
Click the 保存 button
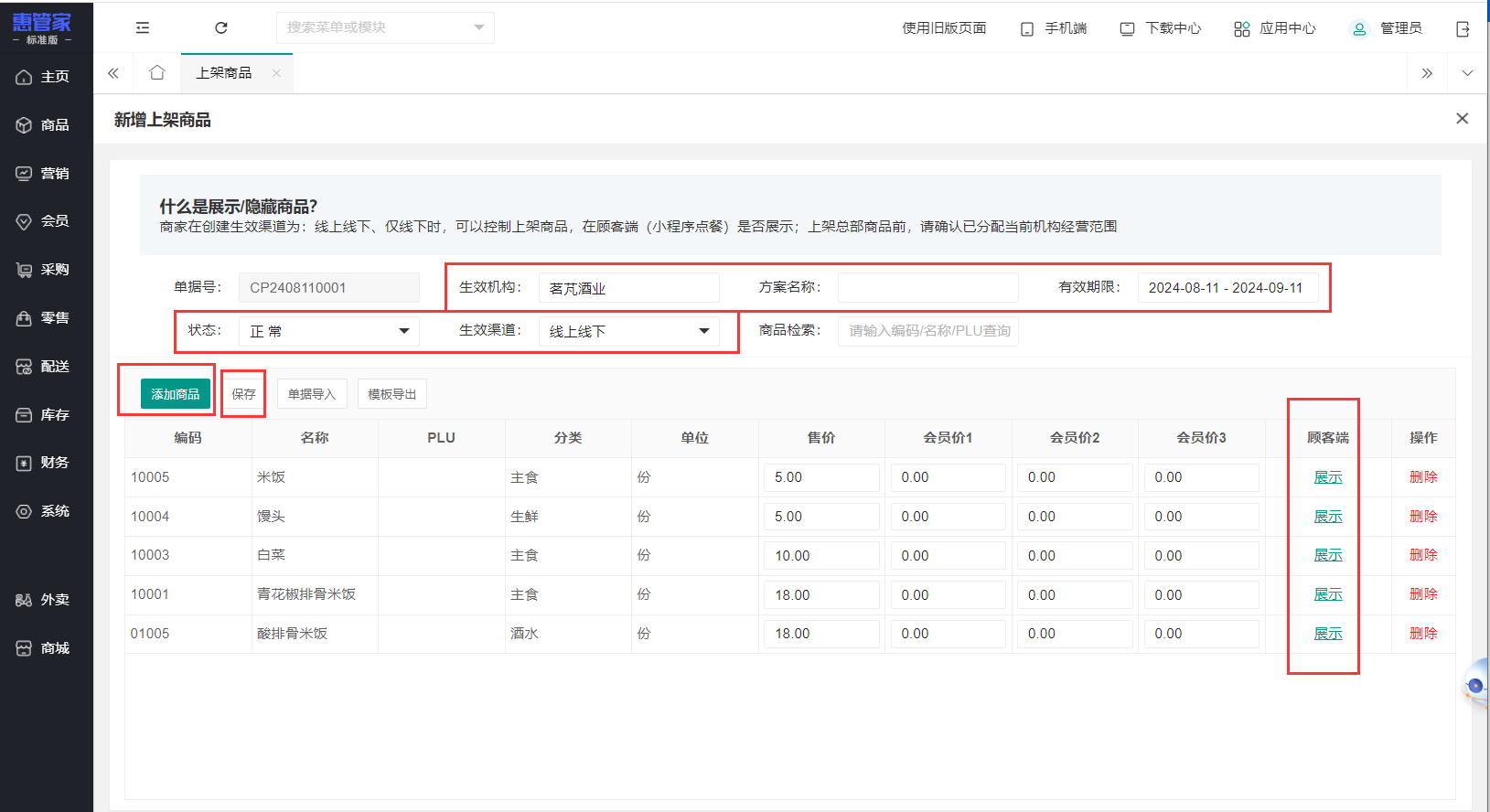pyautogui.click(x=243, y=394)
